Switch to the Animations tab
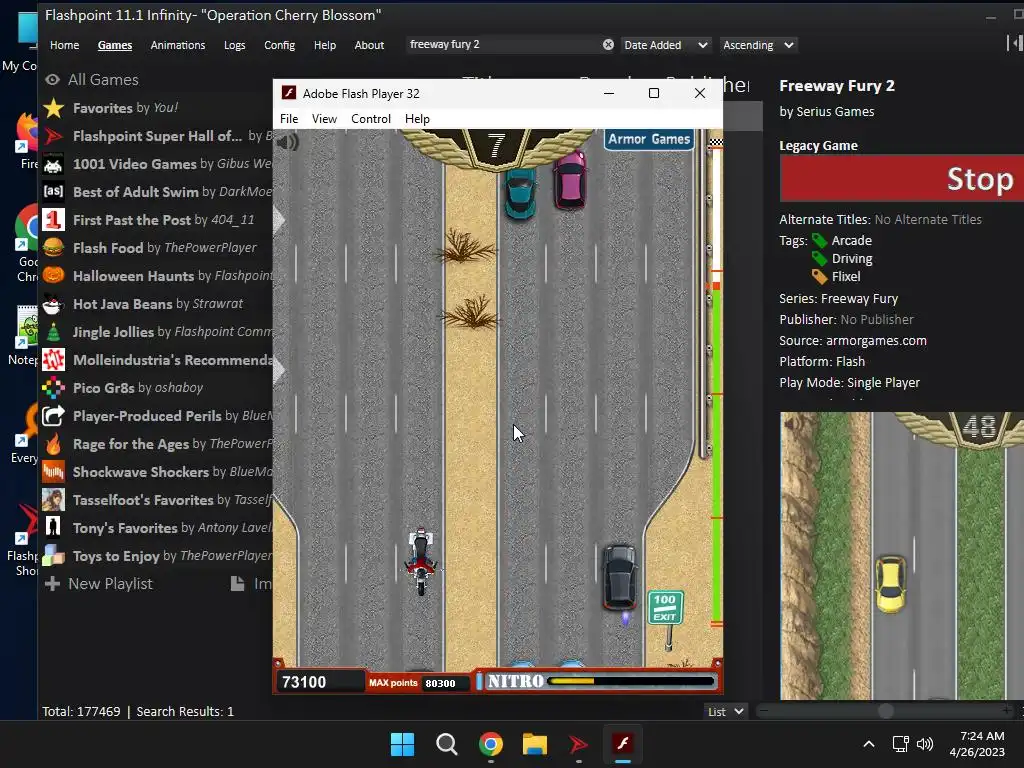The height and width of the screenshot is (768, 1024). pos(178,45)
